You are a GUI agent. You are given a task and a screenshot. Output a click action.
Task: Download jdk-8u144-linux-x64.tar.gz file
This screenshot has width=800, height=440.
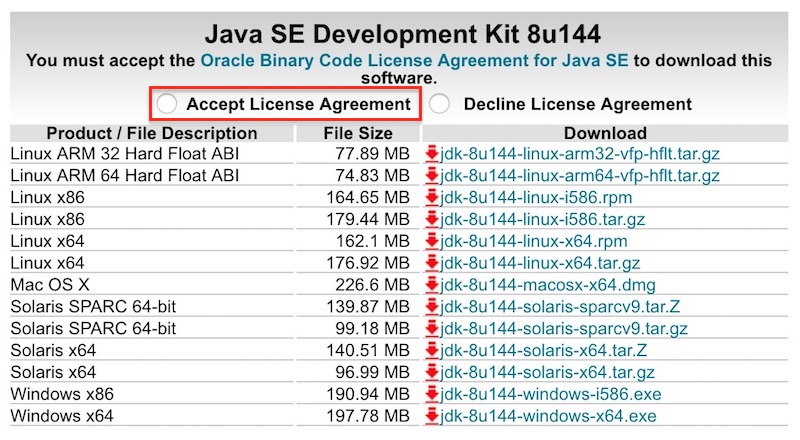(540, 263)
